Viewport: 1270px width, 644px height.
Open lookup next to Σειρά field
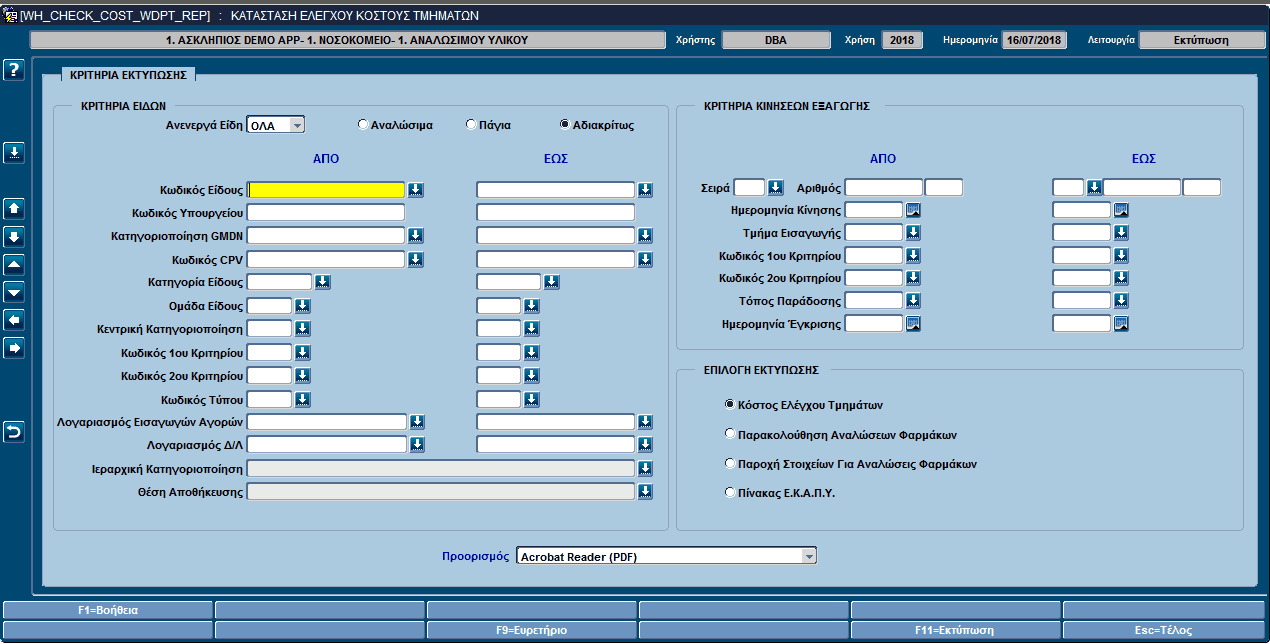[x=776, y=187]
